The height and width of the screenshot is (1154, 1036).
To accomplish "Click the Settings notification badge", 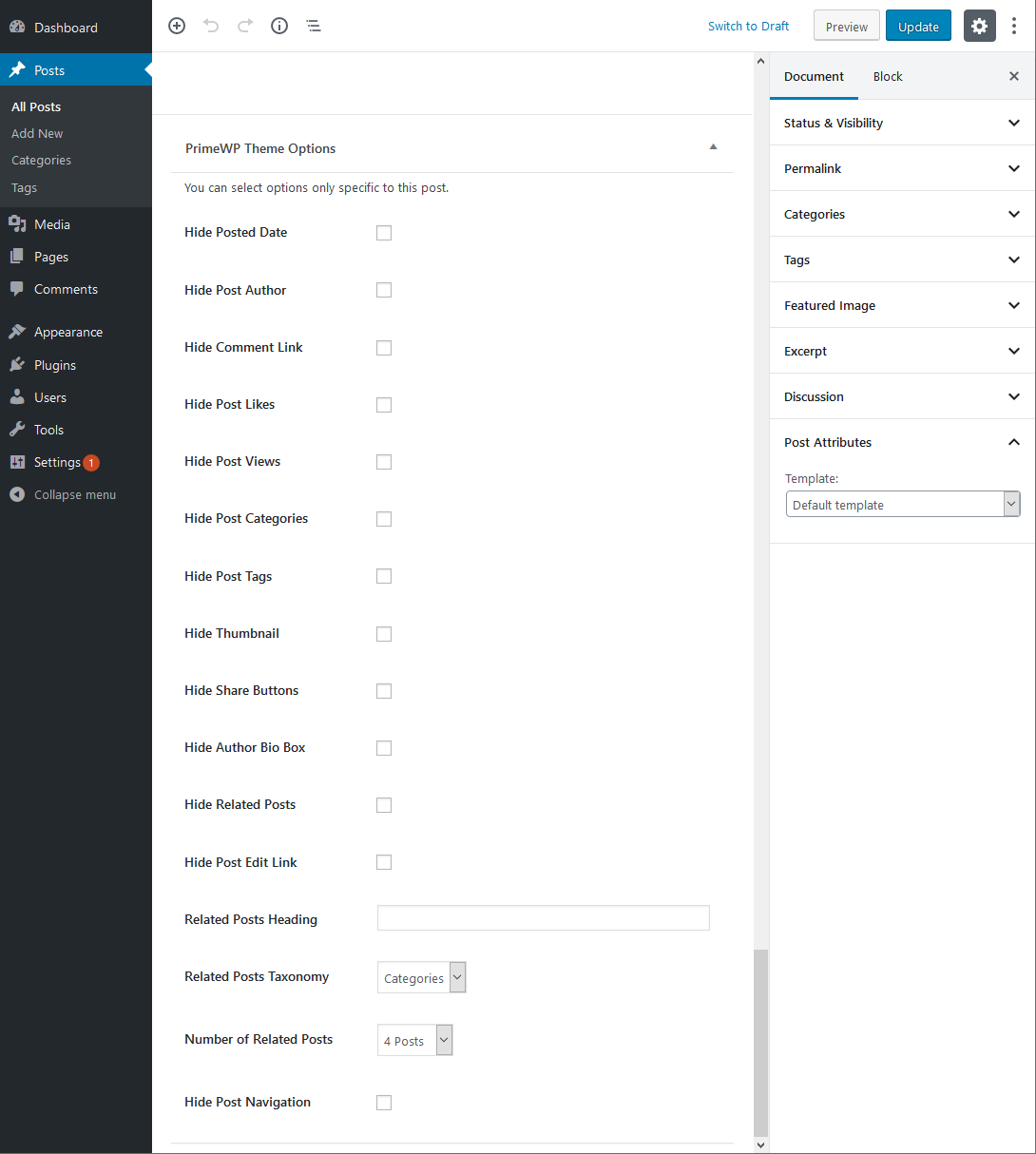I will tap(91, 463).
